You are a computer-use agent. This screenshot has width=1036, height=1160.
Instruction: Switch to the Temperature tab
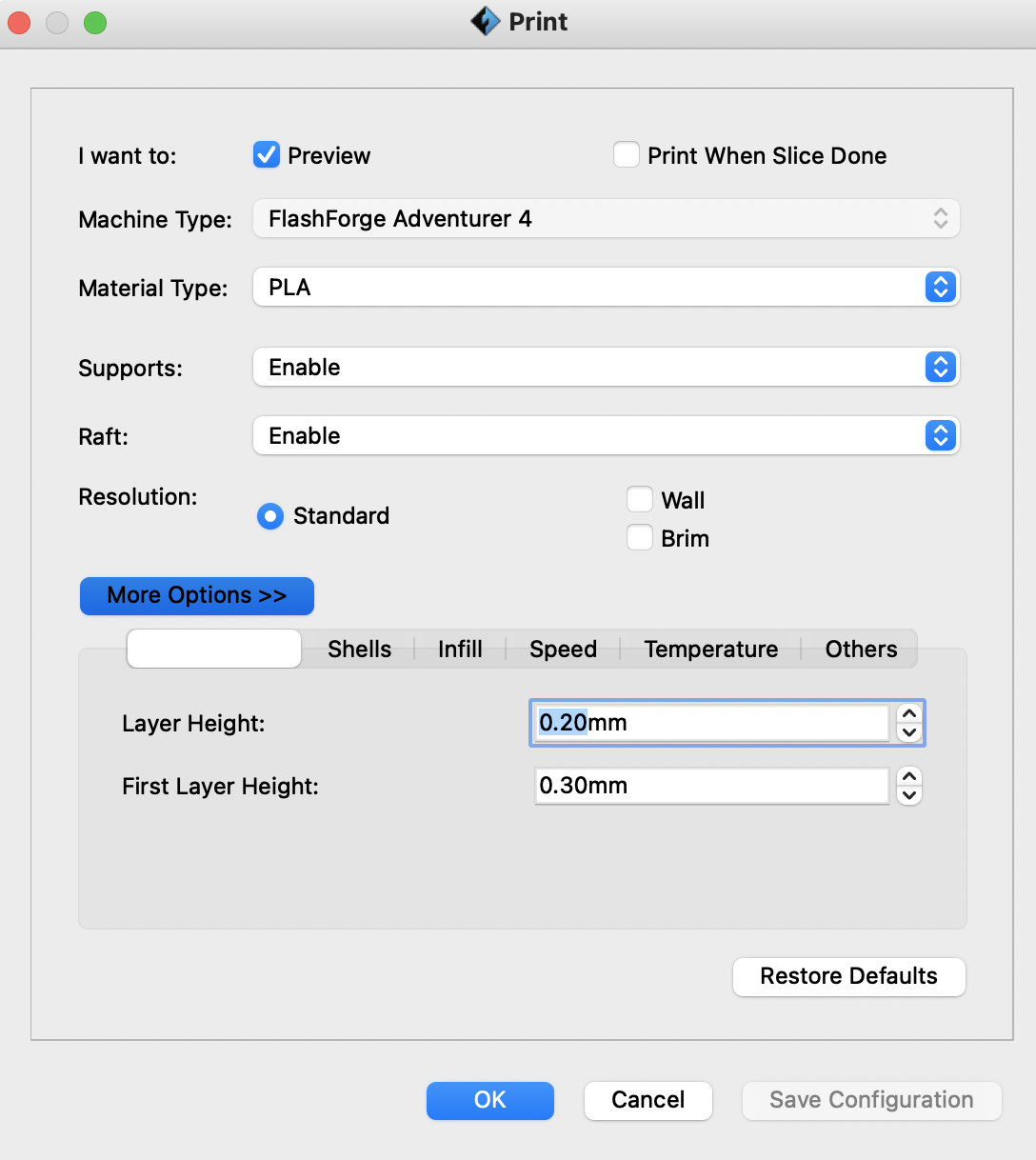710,649
